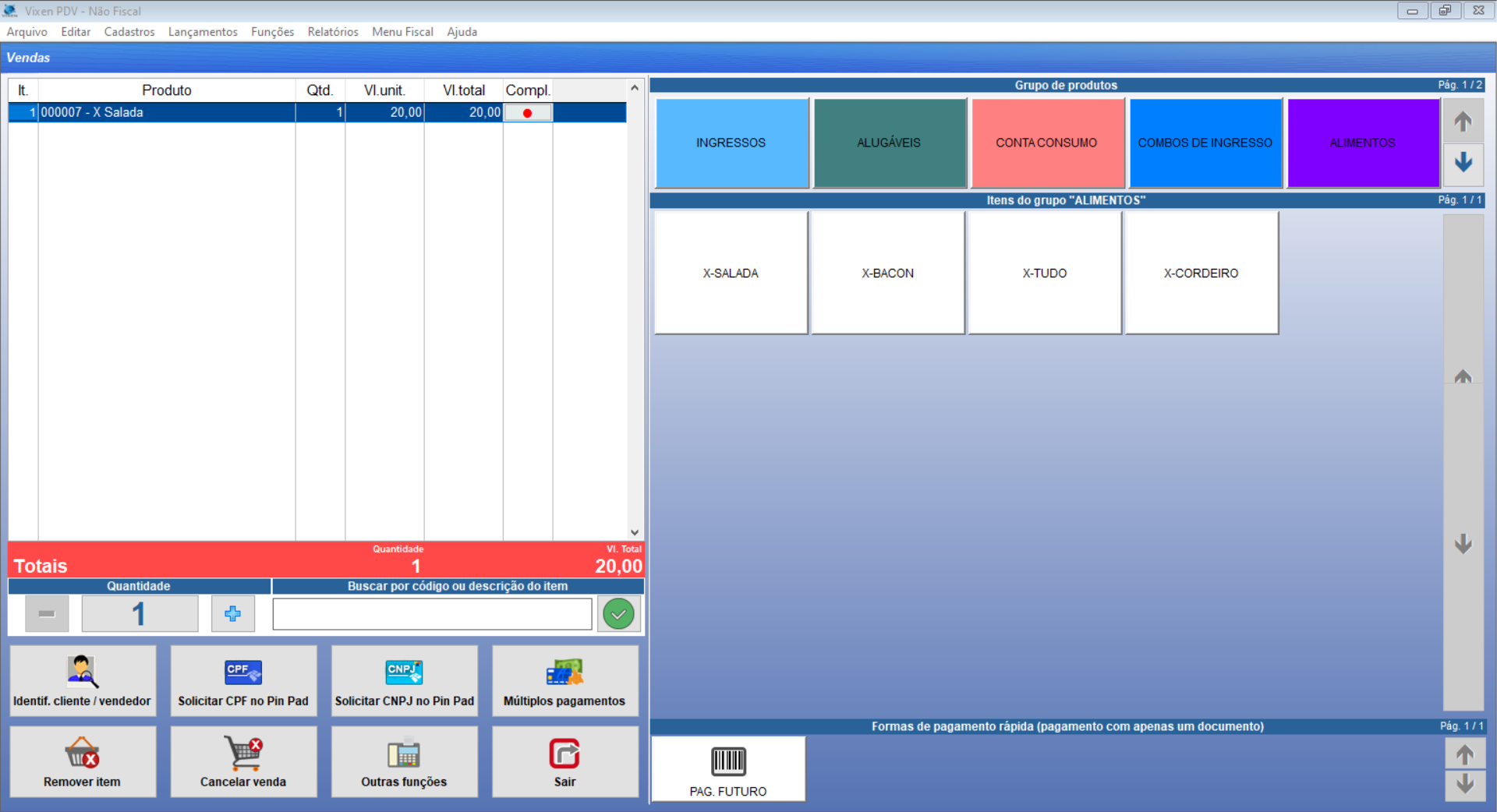The image size is (1497, 812).
Task: Remove the selected item from sale
Action: [x=83, y=761]
